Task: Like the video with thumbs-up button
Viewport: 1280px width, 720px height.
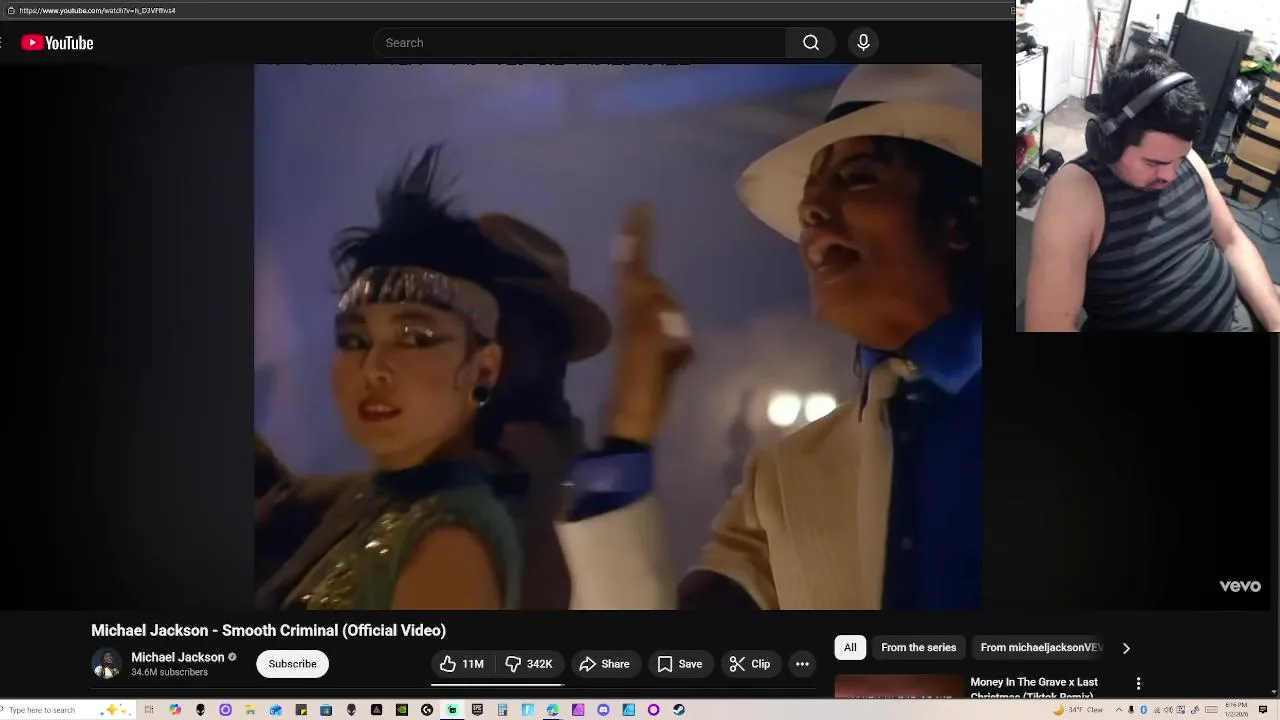Action: click(x=461, y=664)
